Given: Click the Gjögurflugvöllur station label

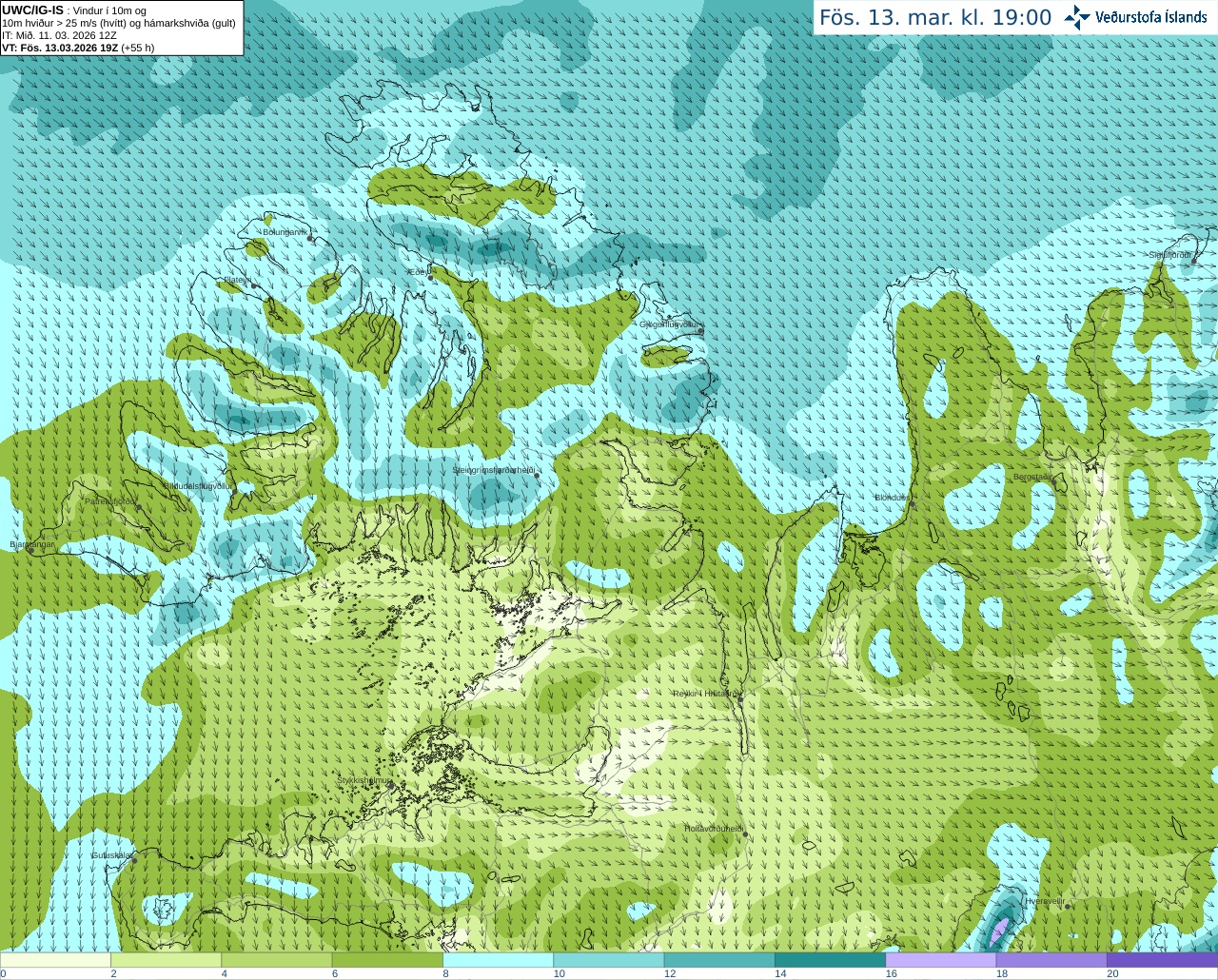Looking at the screenshot, I should (670, 324).
